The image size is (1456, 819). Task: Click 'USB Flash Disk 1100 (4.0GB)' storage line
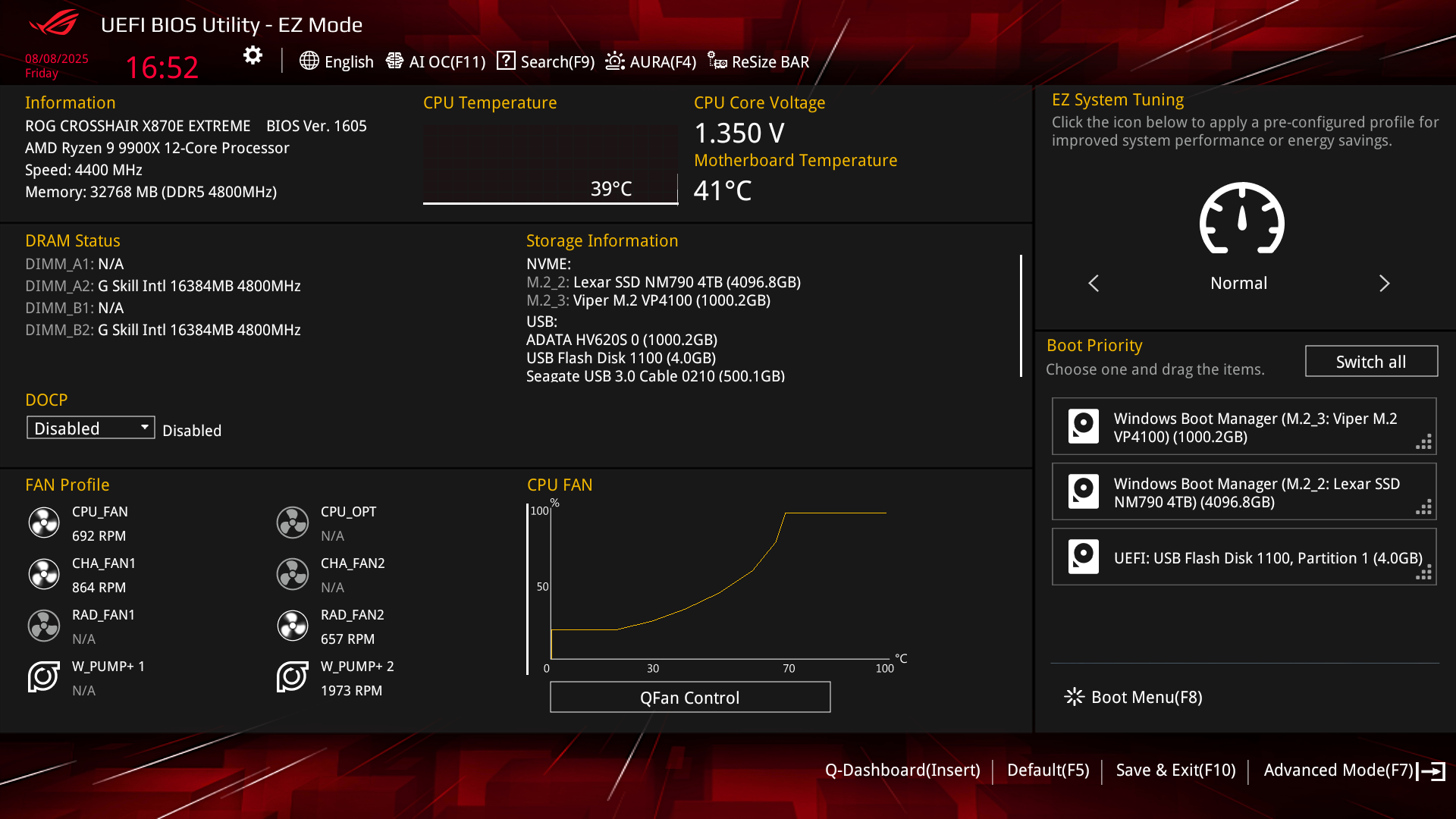pyautogui.click(x=621, y=358)
